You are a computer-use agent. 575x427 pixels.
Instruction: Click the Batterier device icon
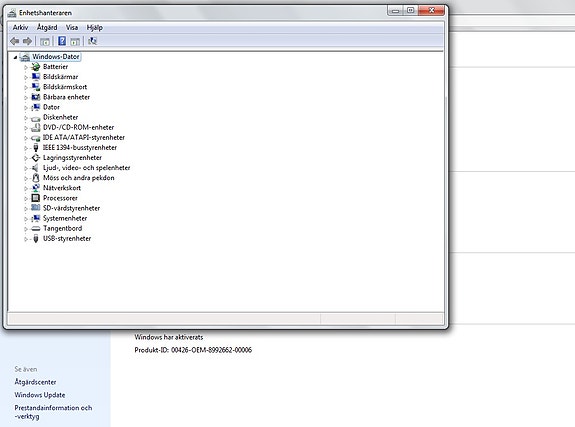[36, 67]
